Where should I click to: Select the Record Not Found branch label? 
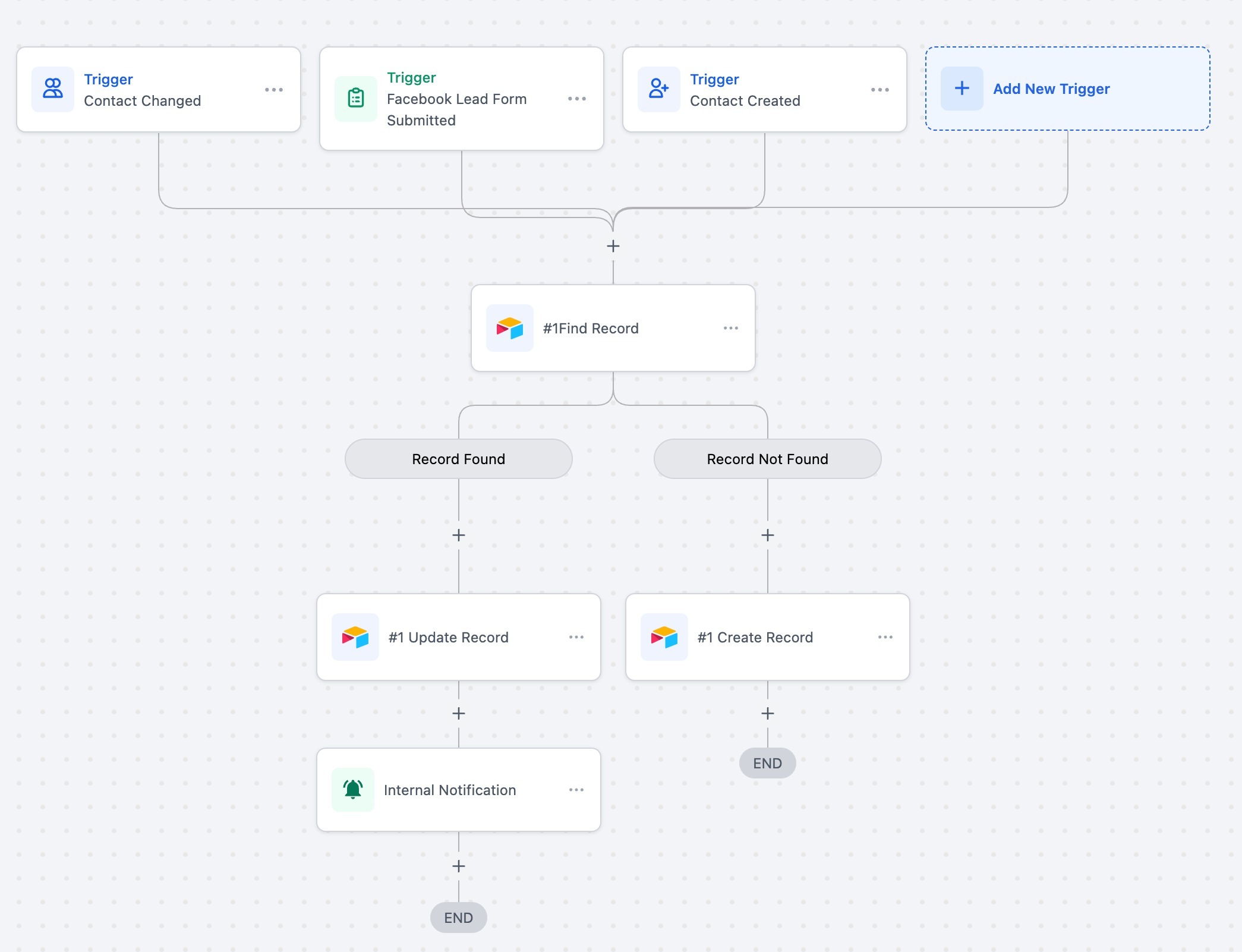point(767,459)
